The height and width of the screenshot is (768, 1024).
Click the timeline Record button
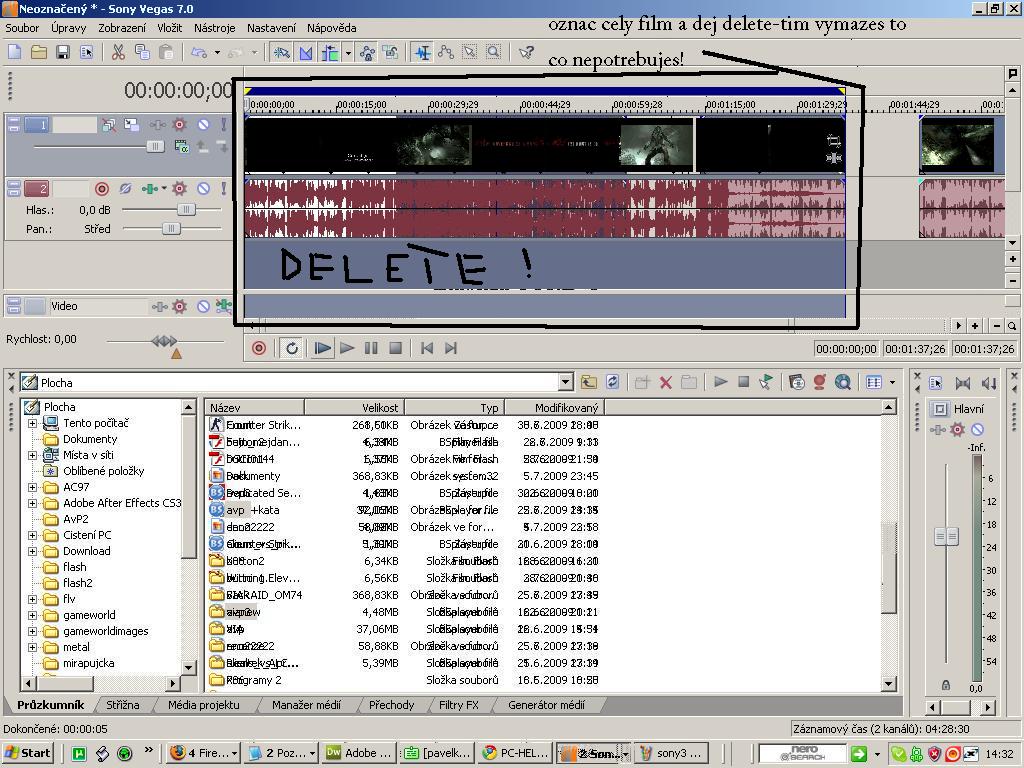[x=259, y=348]
